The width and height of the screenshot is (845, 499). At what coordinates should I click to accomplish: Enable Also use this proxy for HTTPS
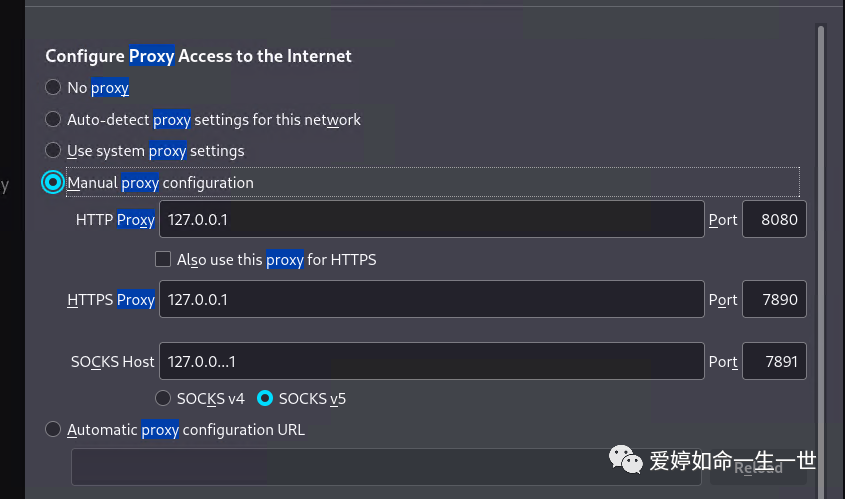pyautogui.click(x=163, y=259)
